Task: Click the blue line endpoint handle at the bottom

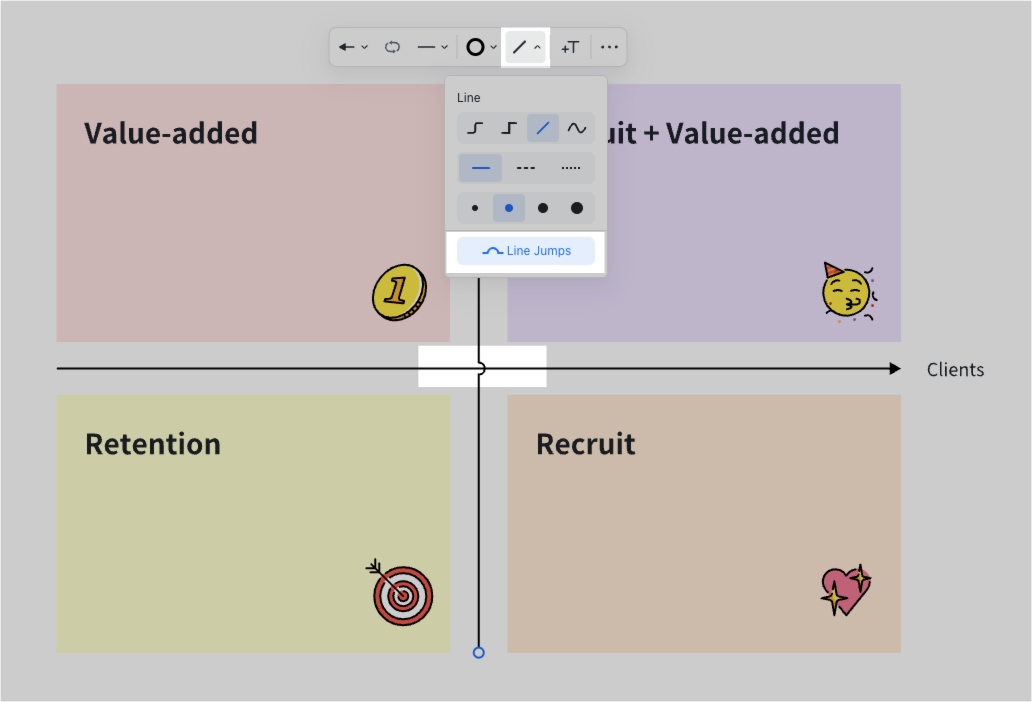Action: coord(478,652)
